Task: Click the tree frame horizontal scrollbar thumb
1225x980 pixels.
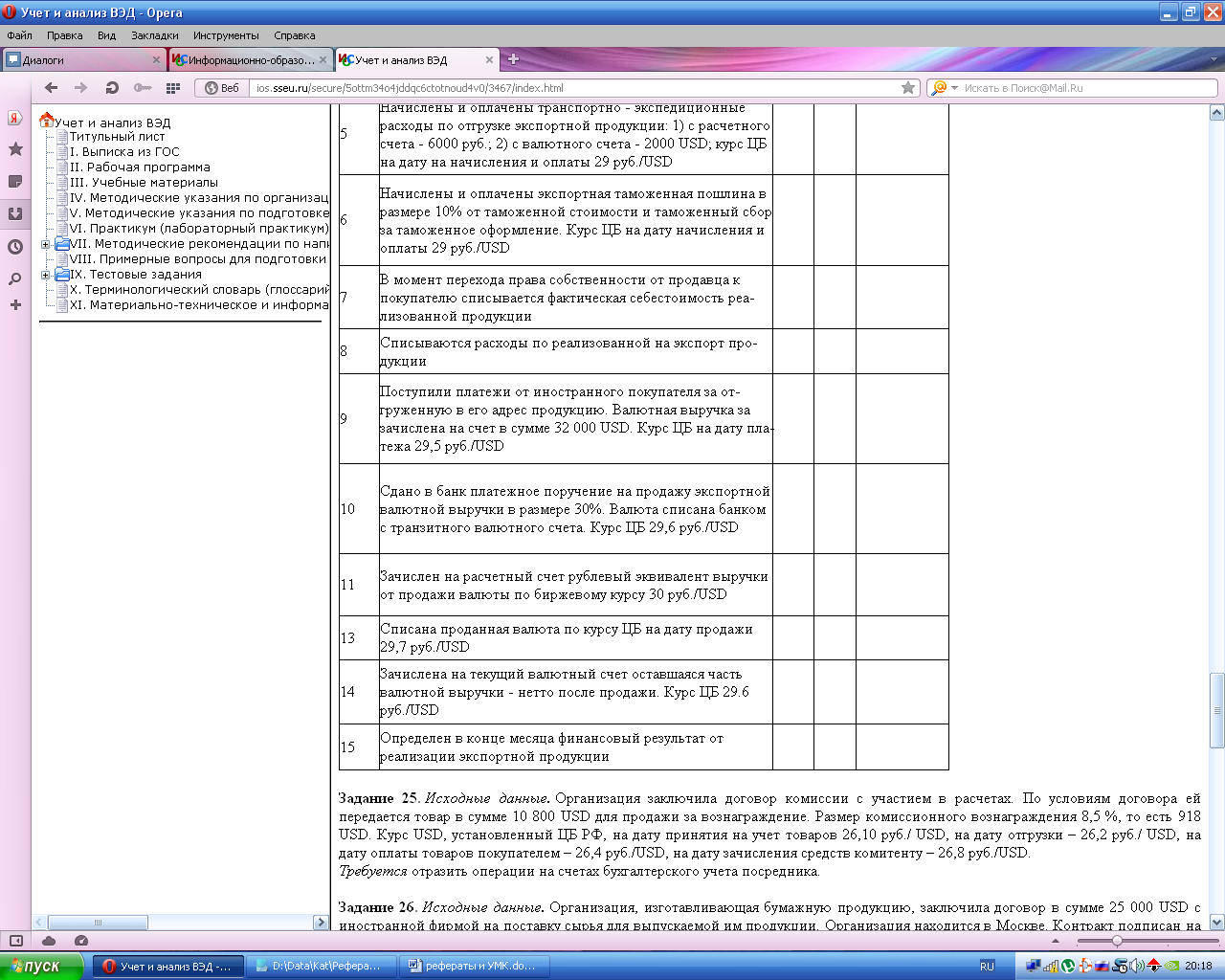Action: click(98, 923)
